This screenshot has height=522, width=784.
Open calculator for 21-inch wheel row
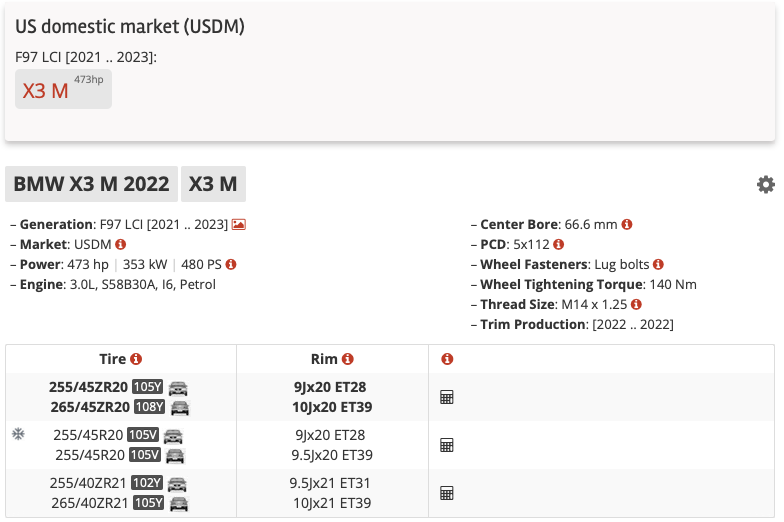447,493
